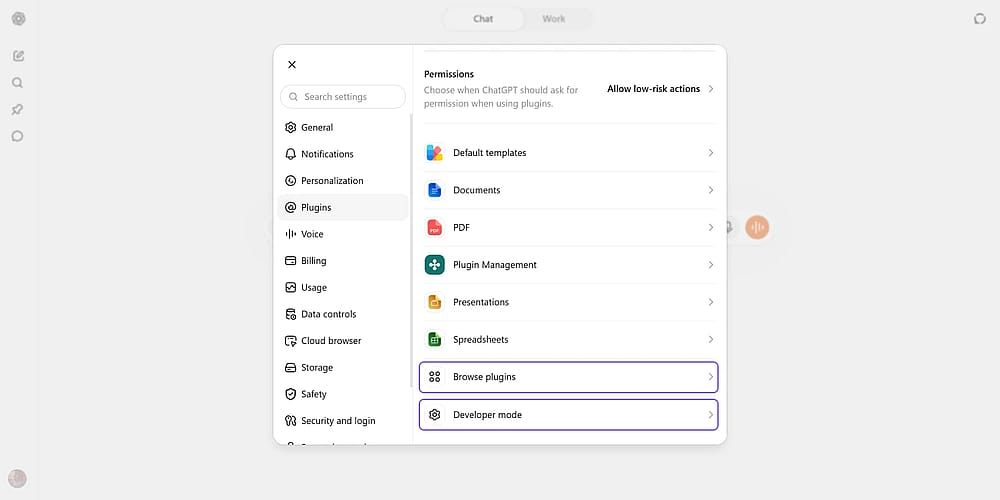Screen dimensions: 1000x500
Task: Click the ChatGPT logo icon in sidebar
Action: pos(18,18)
